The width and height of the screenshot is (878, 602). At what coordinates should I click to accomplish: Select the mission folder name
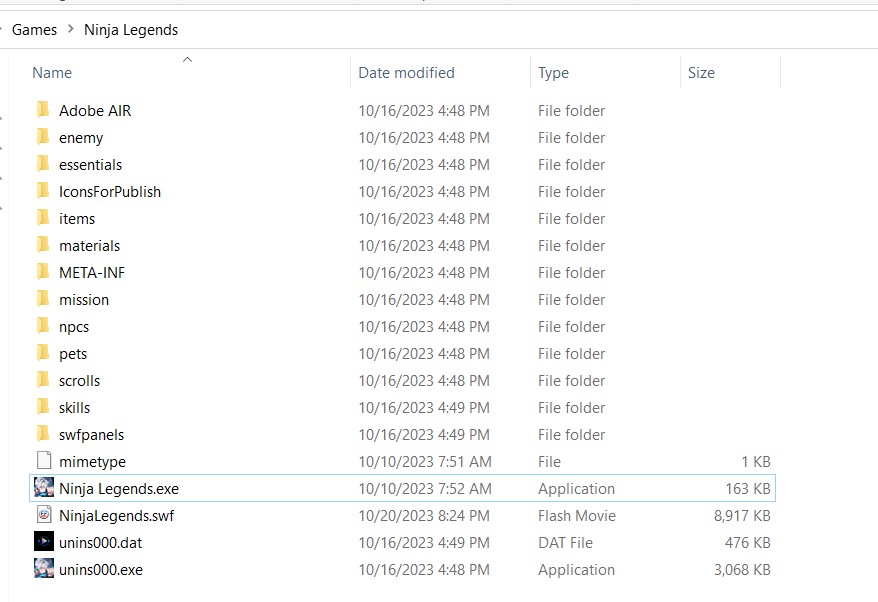tap(84, 300)
